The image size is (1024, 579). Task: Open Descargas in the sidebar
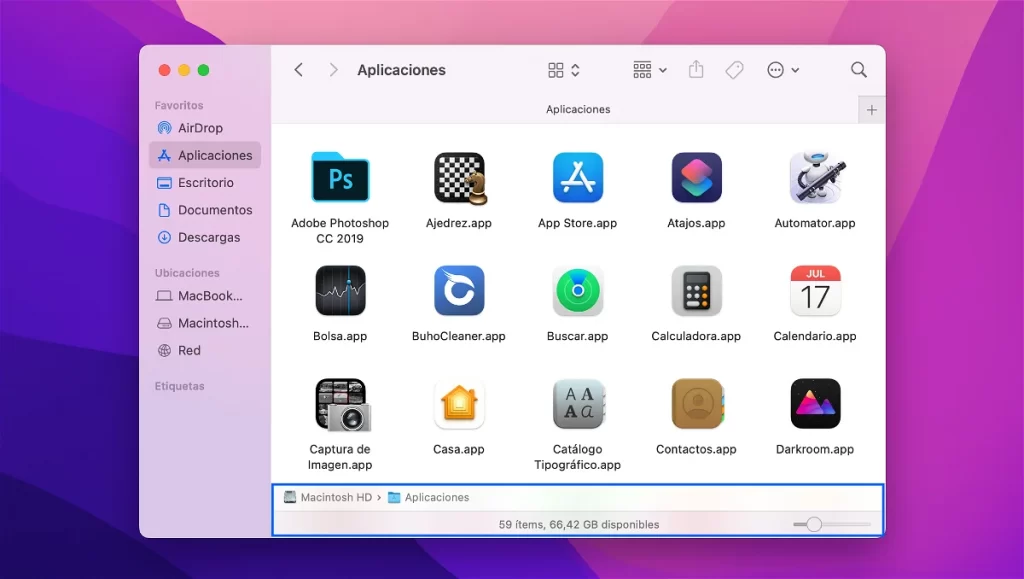click(x=205, y=238)
